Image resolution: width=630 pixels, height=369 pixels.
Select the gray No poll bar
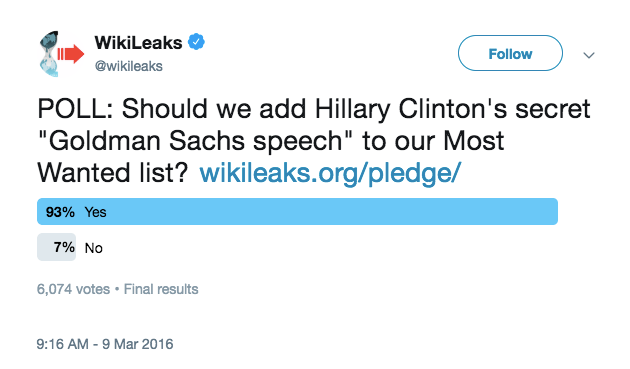coord(57,247)
